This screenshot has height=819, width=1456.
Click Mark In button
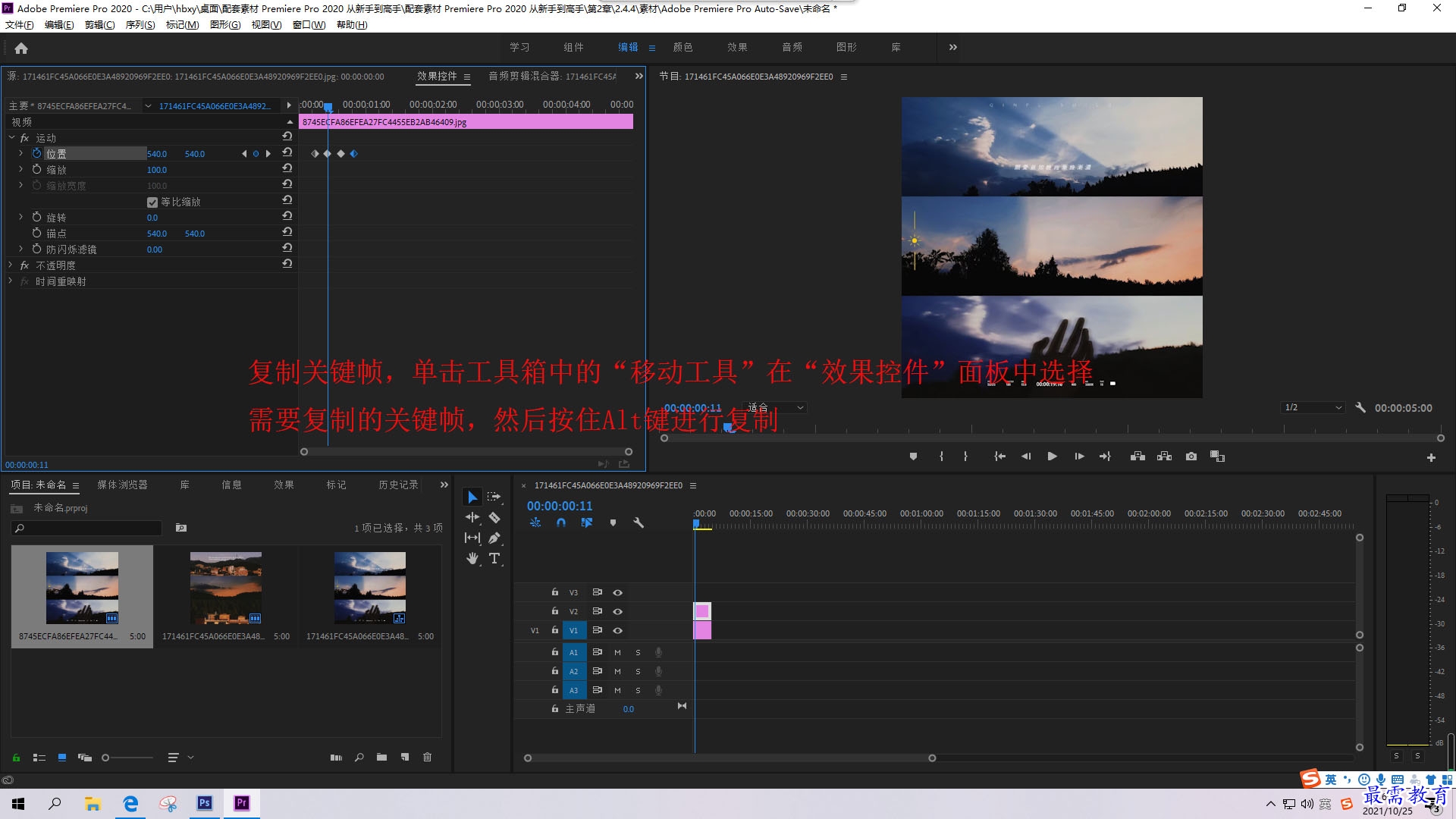[x=941, y=457]
